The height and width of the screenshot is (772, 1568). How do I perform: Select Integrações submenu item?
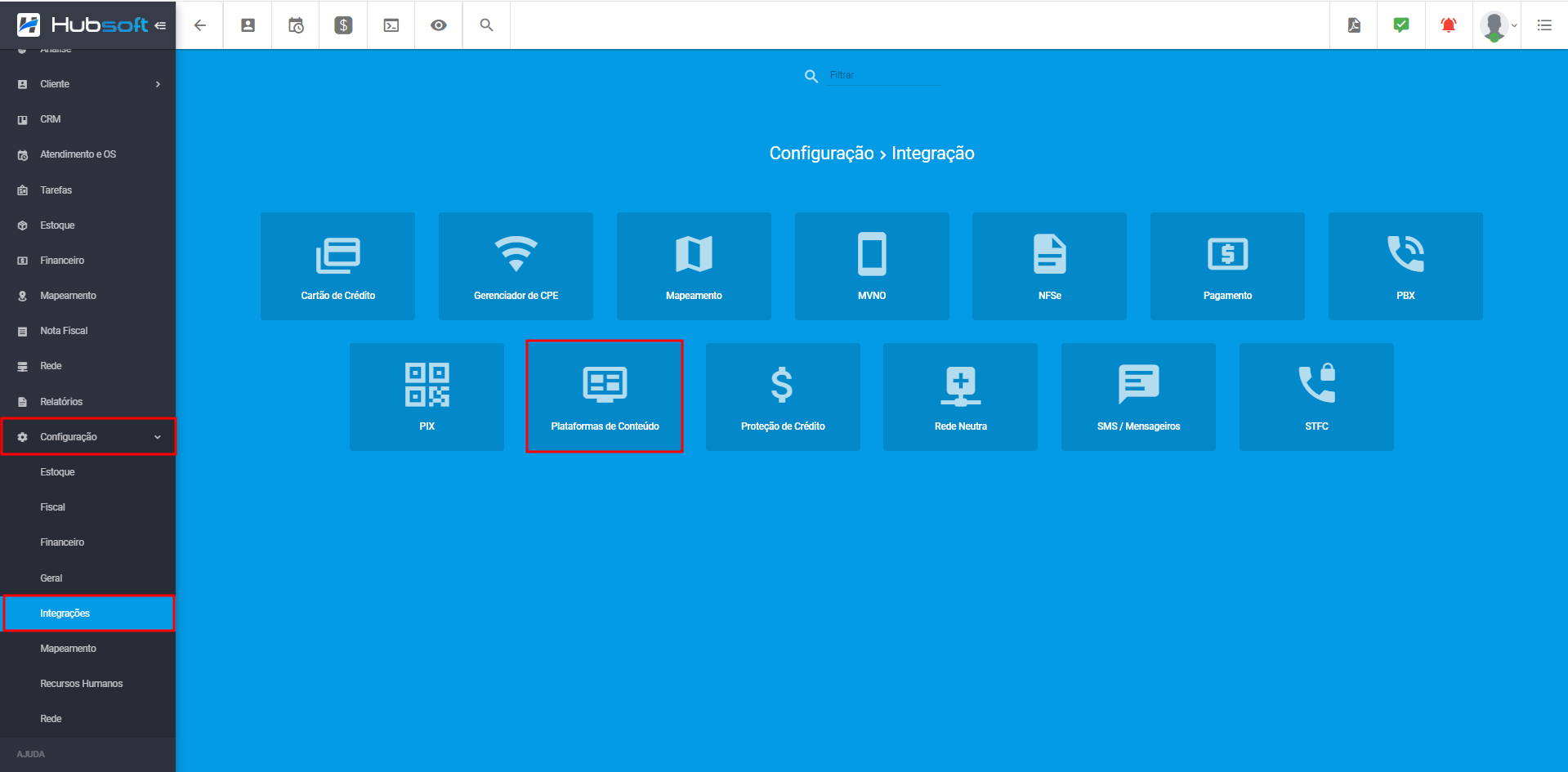(x=88, y=614)
